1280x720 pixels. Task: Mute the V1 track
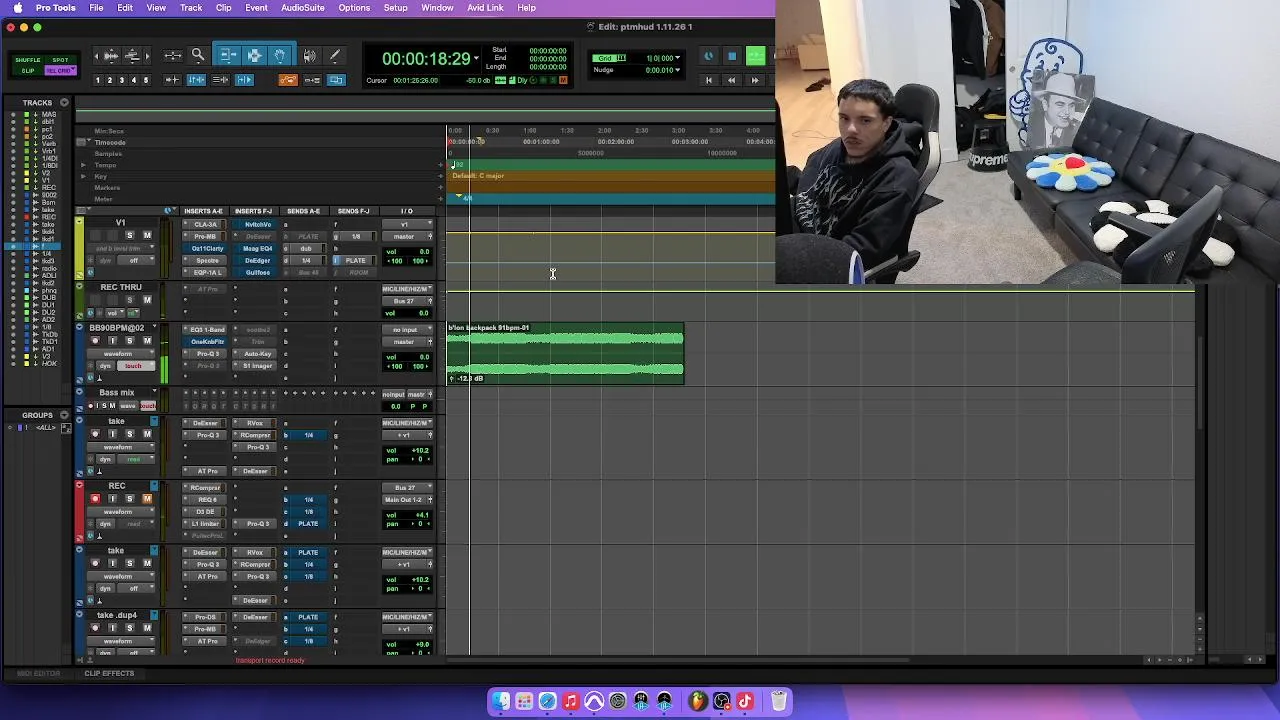(147, 236)
